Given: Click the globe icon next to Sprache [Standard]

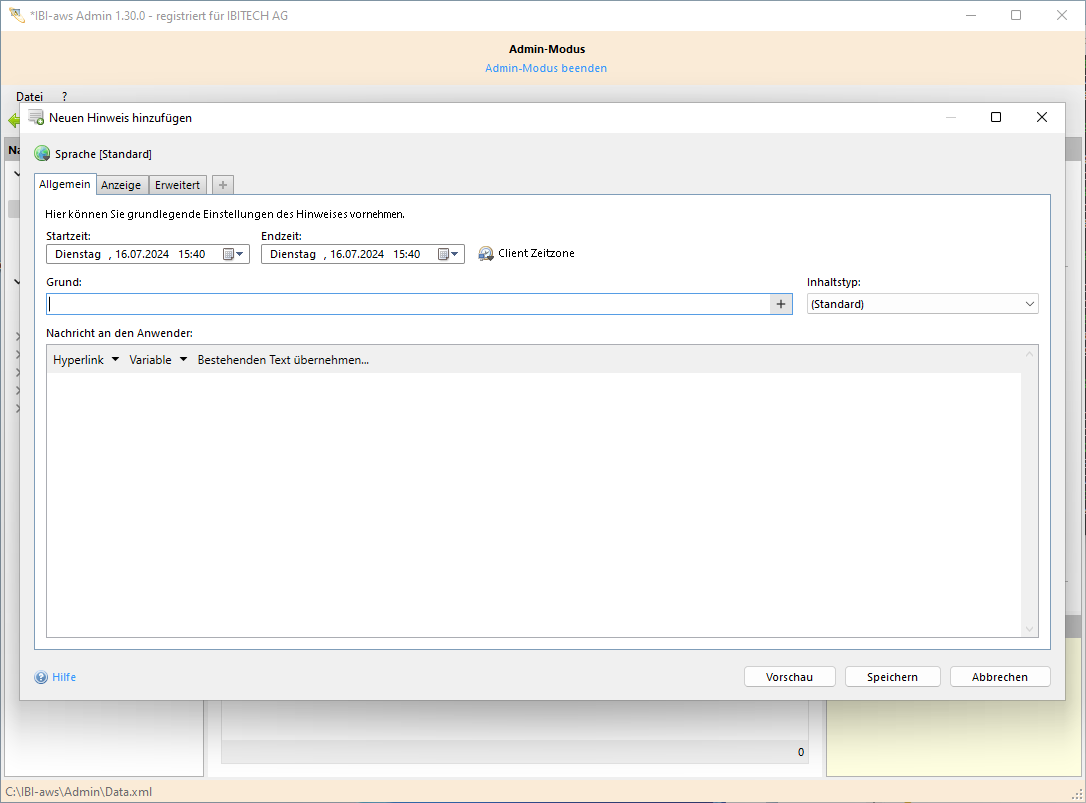Looking at the screenshot, I should pos(42,154).
